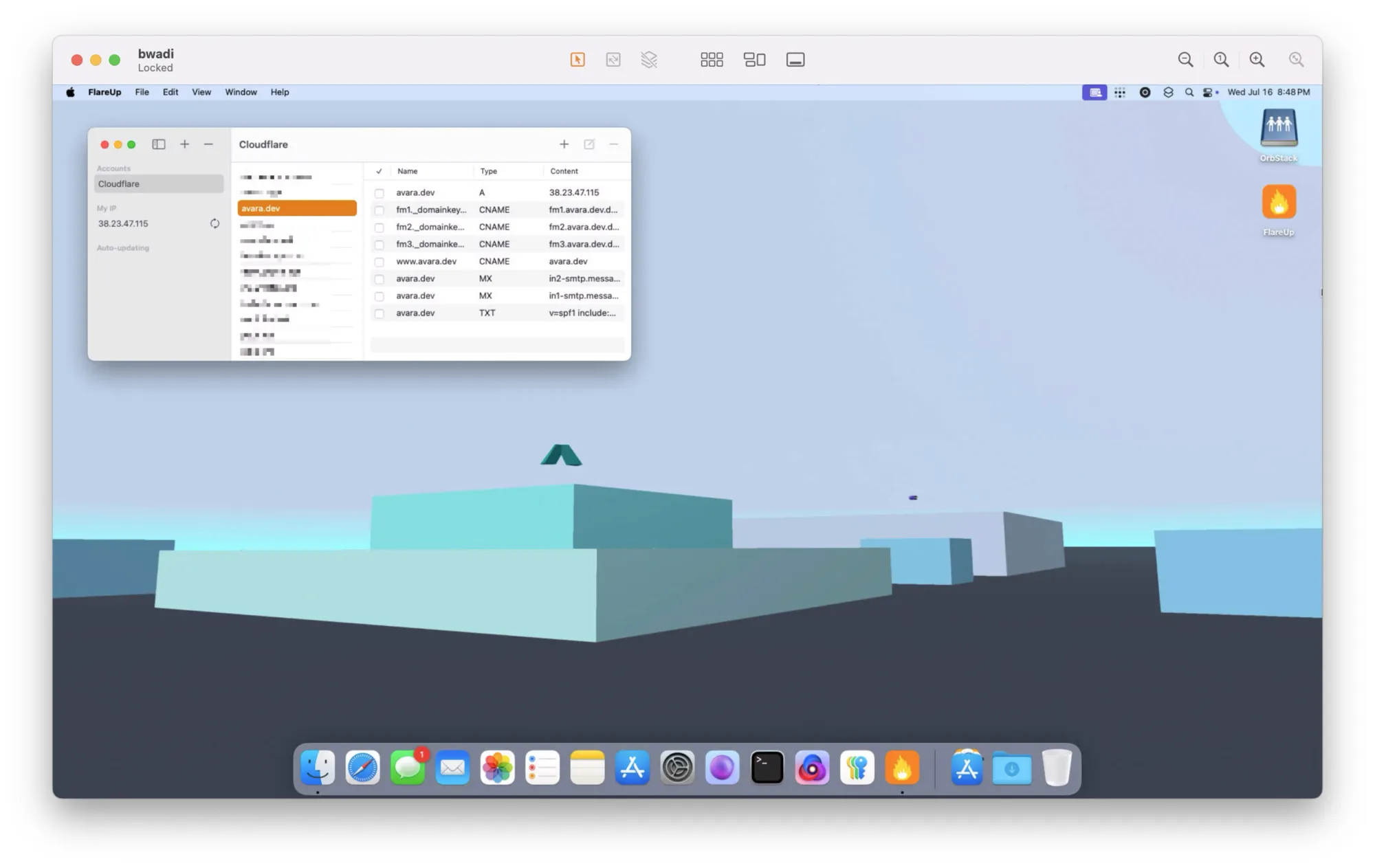Select the pointer control mode icon
The image size is (1375, 868).
[577, 60]
